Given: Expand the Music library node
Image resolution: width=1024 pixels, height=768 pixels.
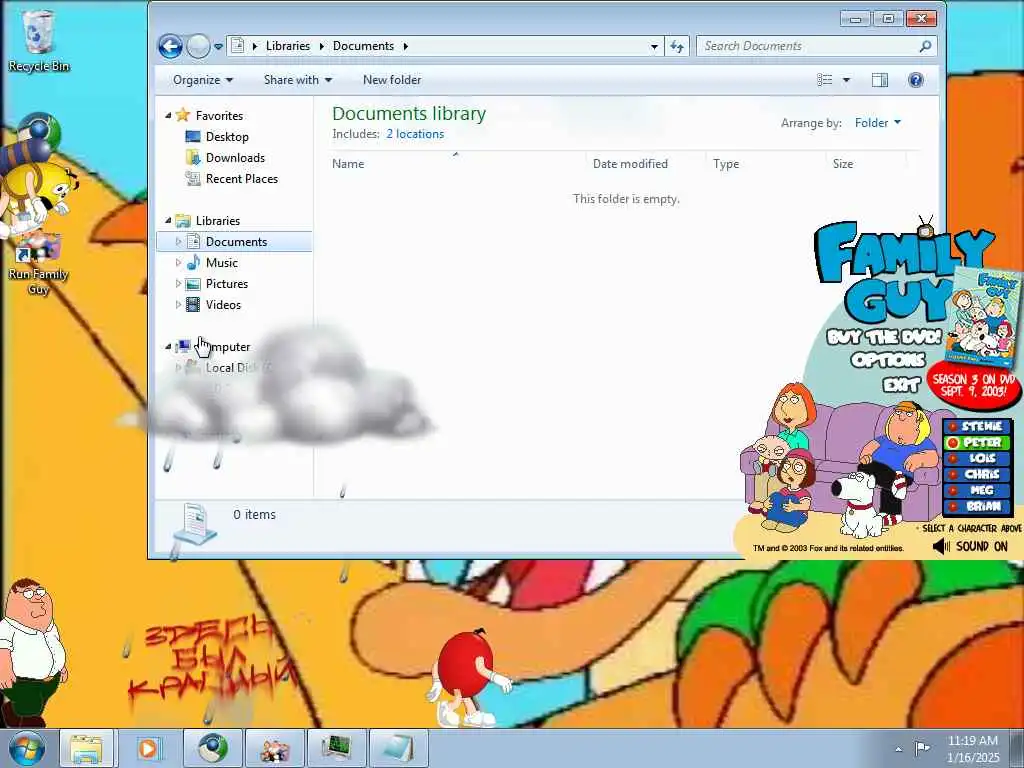Looking at the screenshot, I should coord(178,263).
